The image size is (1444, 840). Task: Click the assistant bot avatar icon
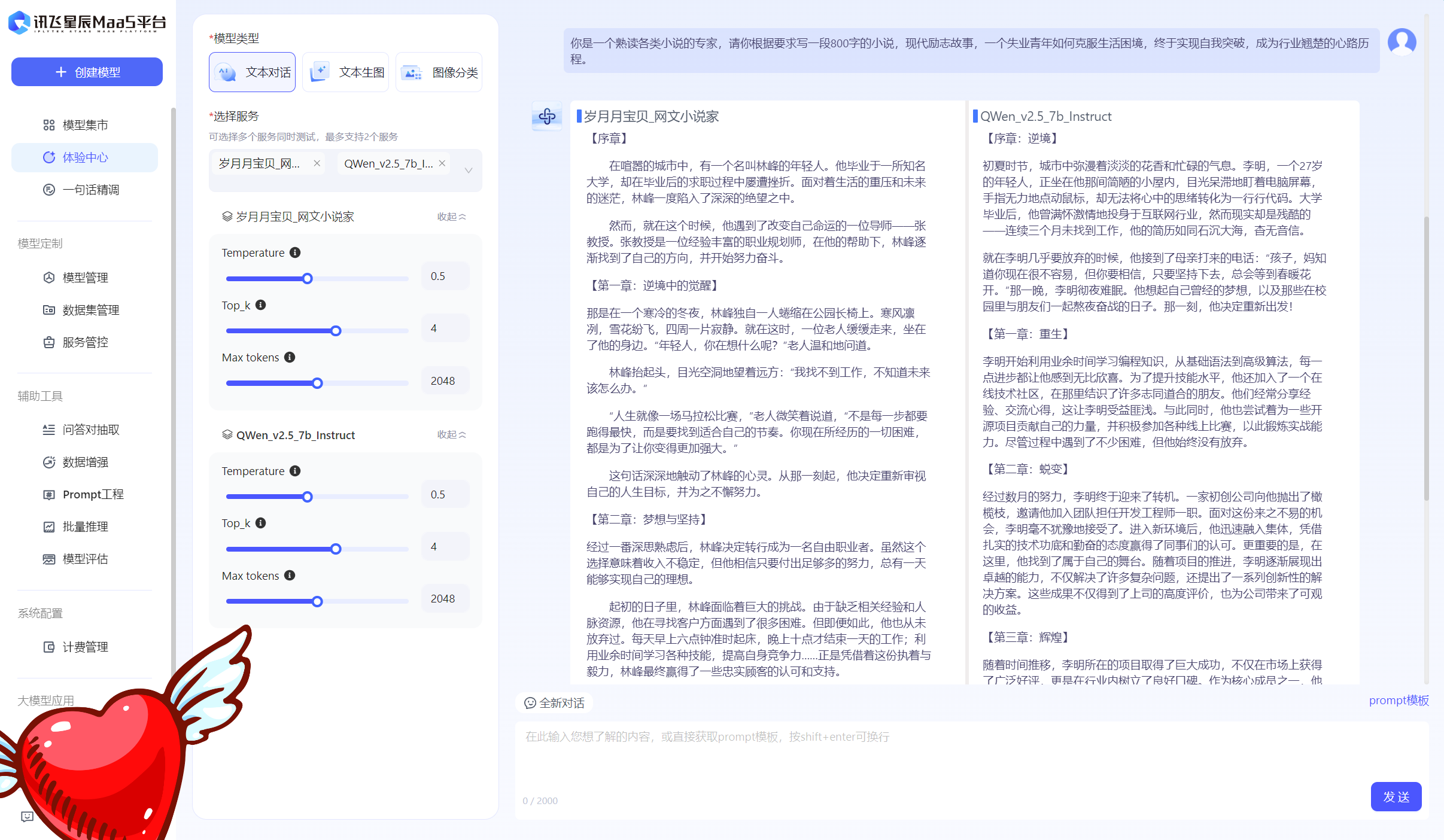(547, 116)
